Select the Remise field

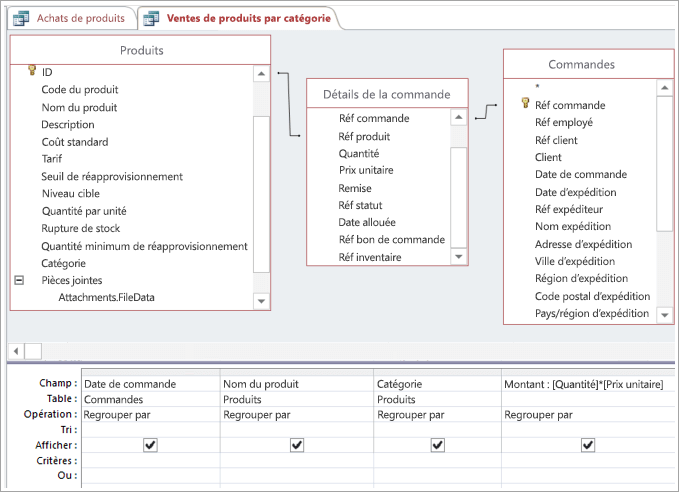355,188
